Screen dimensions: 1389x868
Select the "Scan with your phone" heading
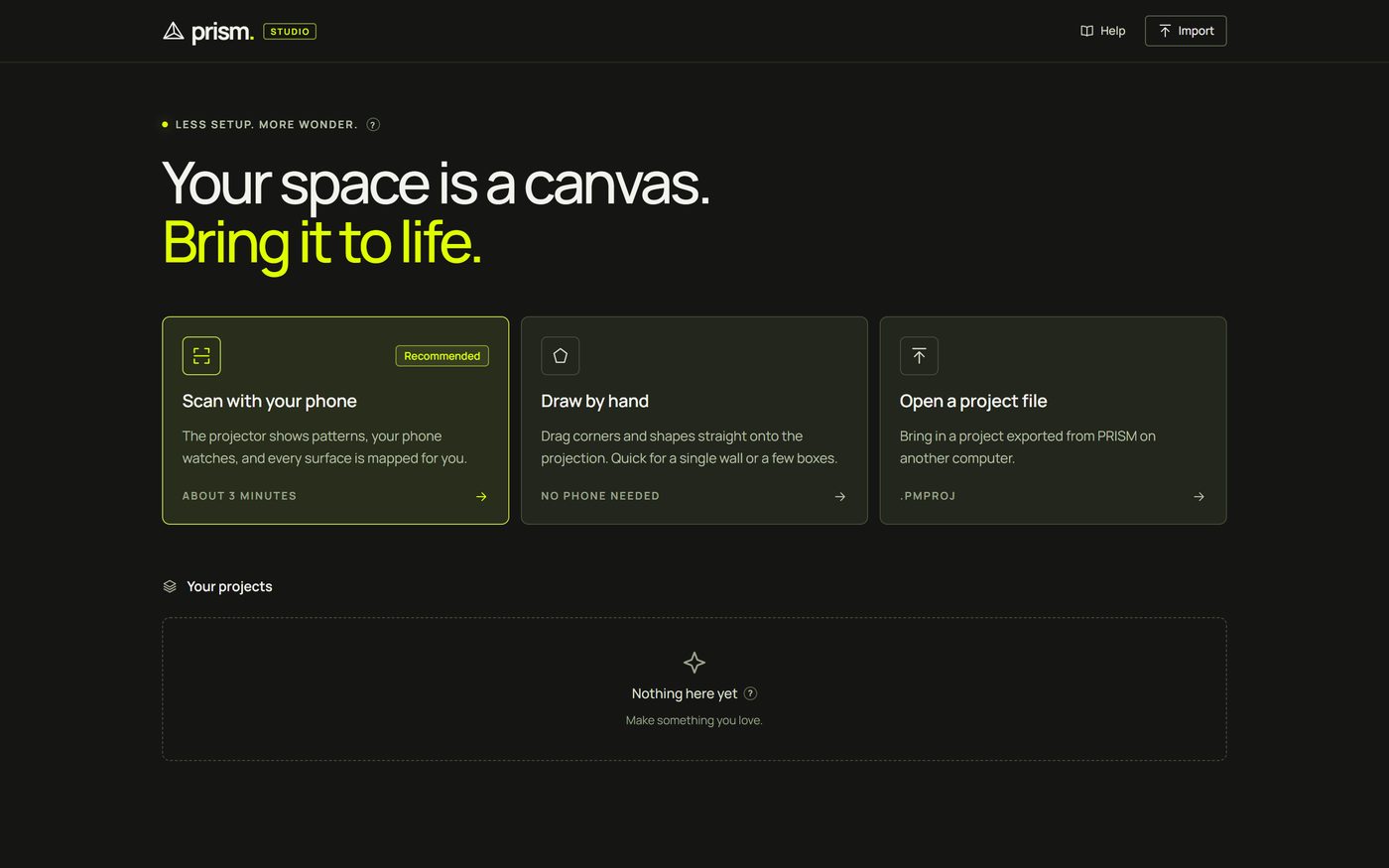click(270, 401)
